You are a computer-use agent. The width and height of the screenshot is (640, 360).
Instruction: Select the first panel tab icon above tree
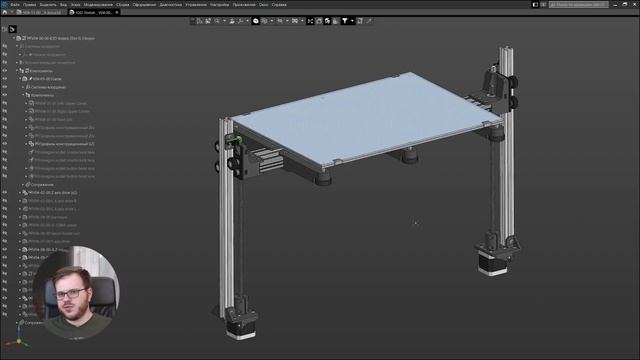pos(4,29)
